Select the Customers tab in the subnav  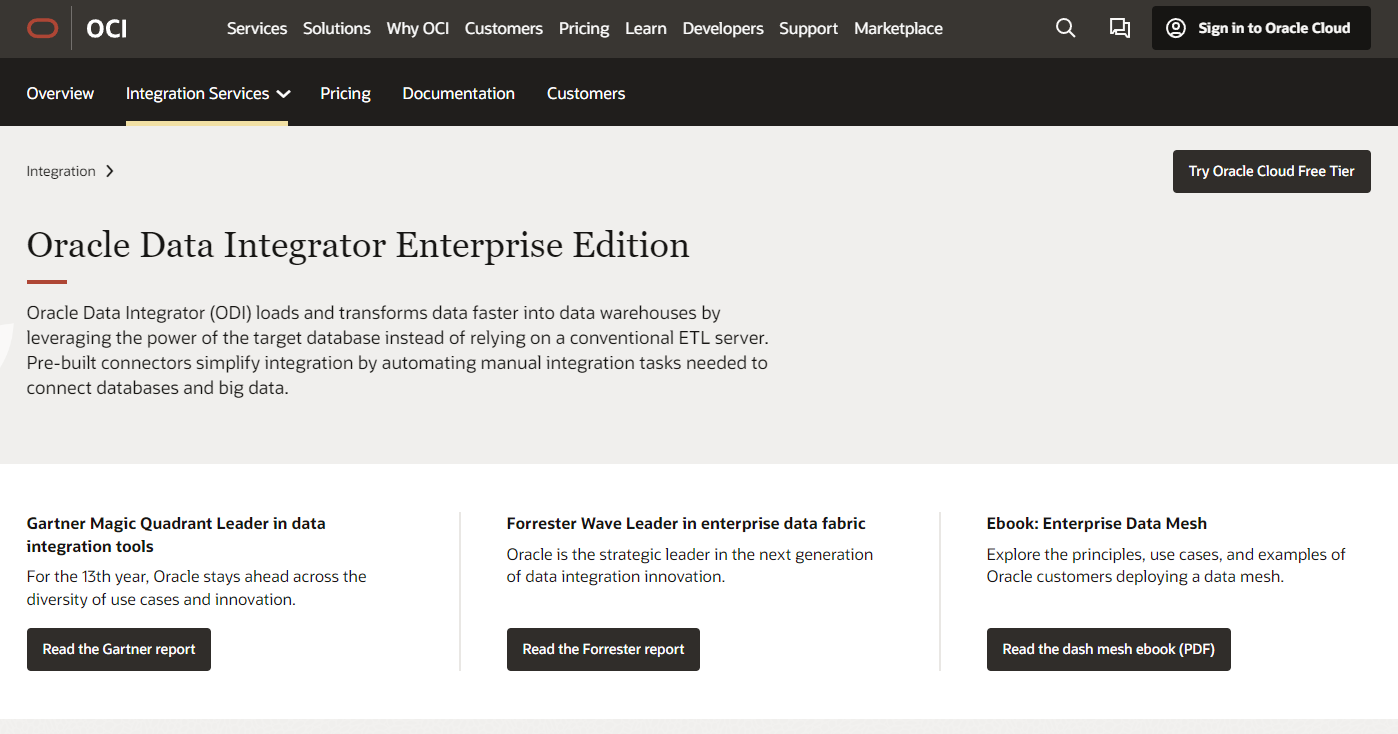(585, 93)
